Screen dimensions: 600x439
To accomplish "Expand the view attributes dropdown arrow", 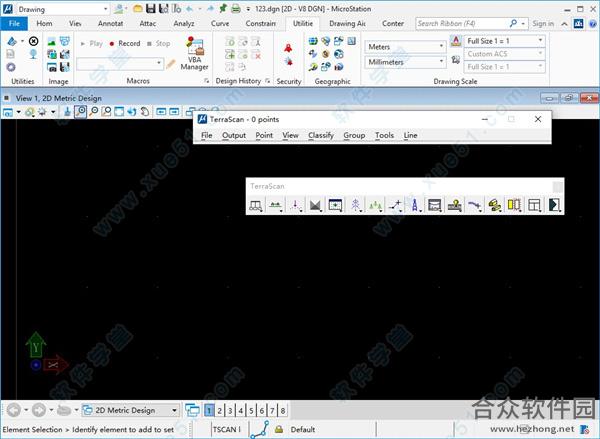I will 18,112.
